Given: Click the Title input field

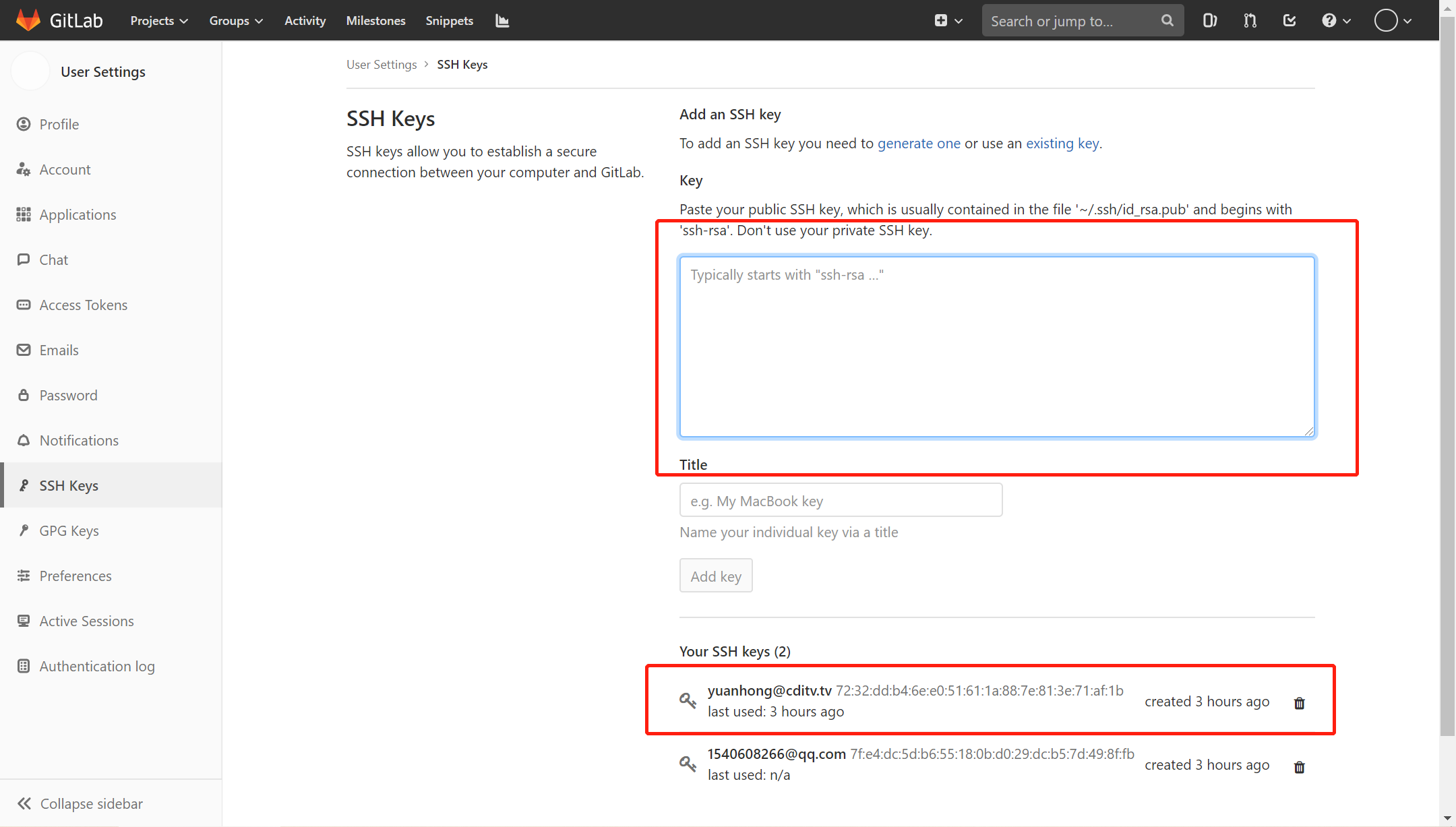Looking at the screenshot, I should coord(840,500).
